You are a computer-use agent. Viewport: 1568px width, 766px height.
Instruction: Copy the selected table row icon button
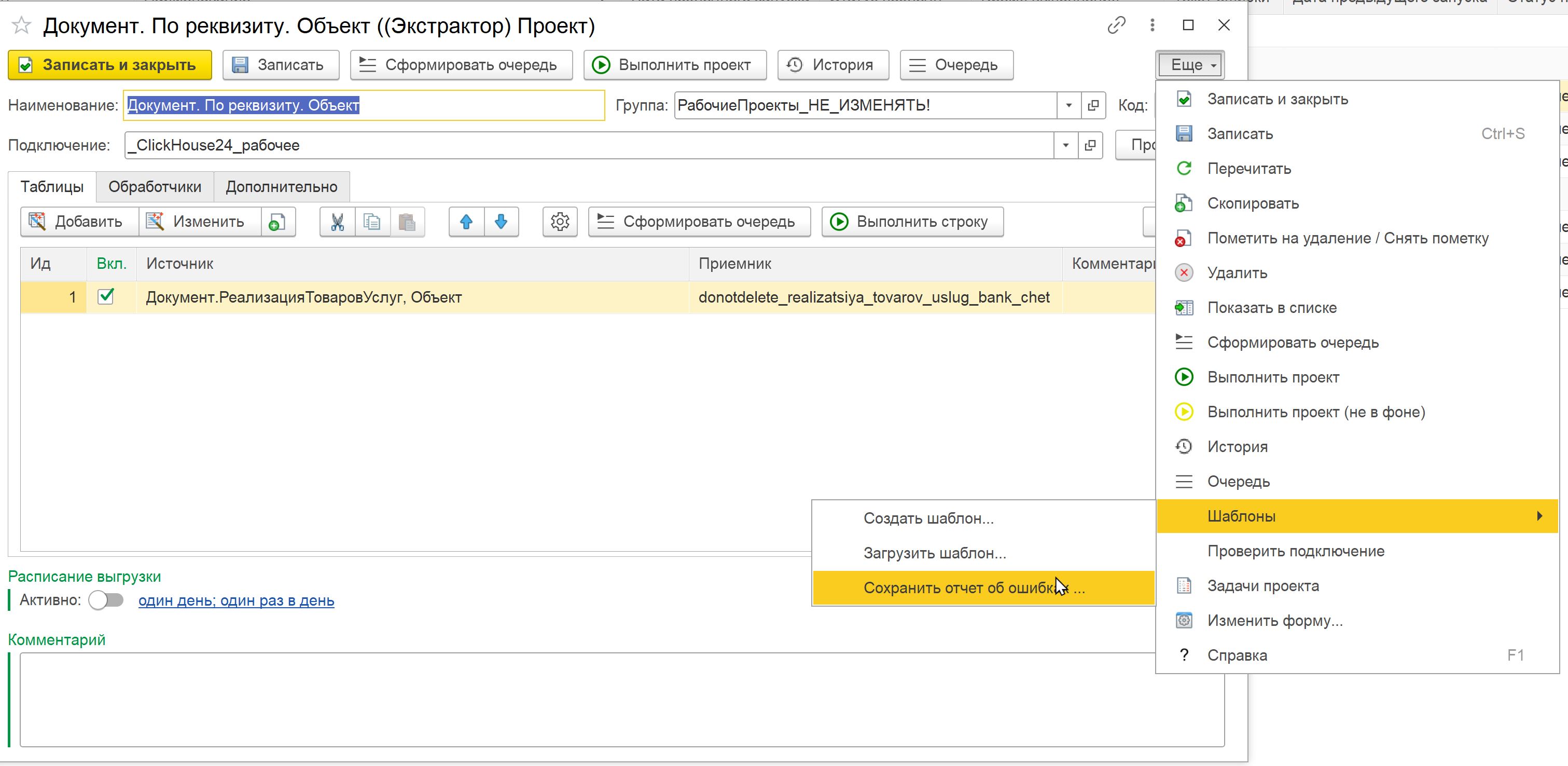point(277,222)
